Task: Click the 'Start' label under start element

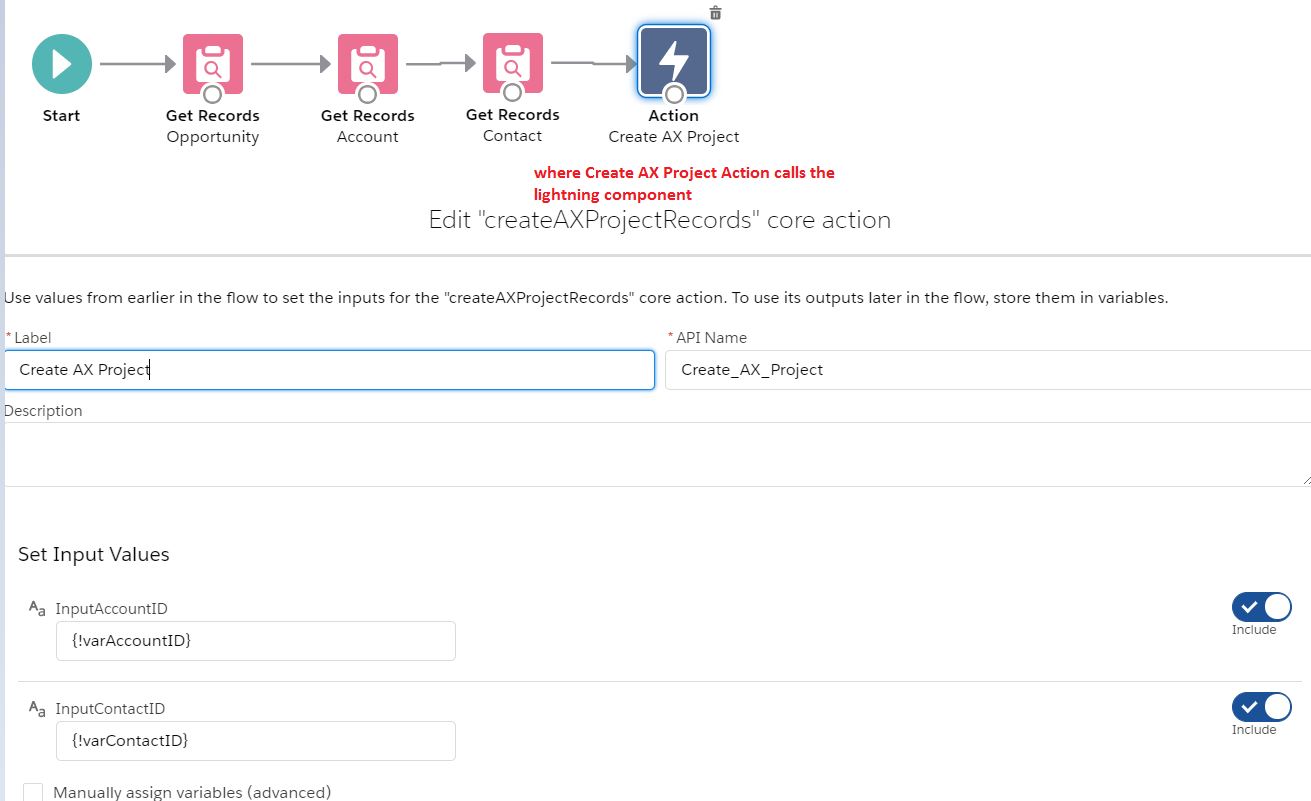Action: [61, 116]
